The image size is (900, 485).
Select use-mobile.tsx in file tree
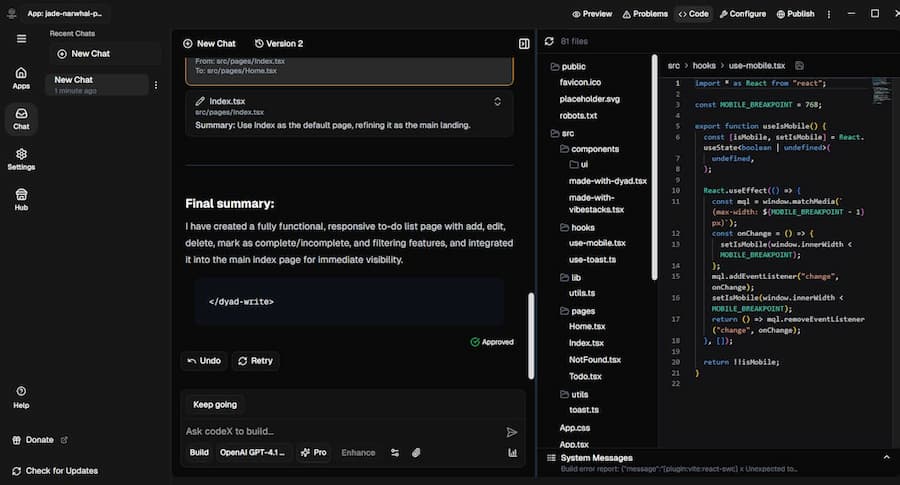click(x=597, y=243)
